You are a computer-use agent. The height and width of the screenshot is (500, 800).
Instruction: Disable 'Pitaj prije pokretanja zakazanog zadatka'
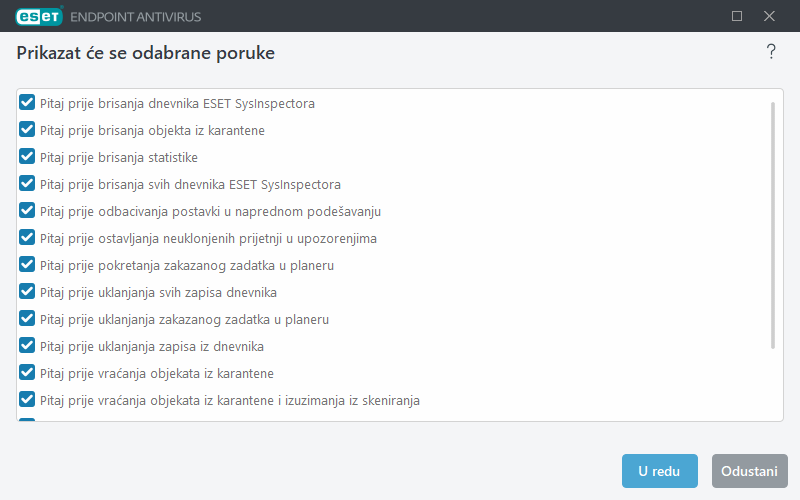[28, 265]
